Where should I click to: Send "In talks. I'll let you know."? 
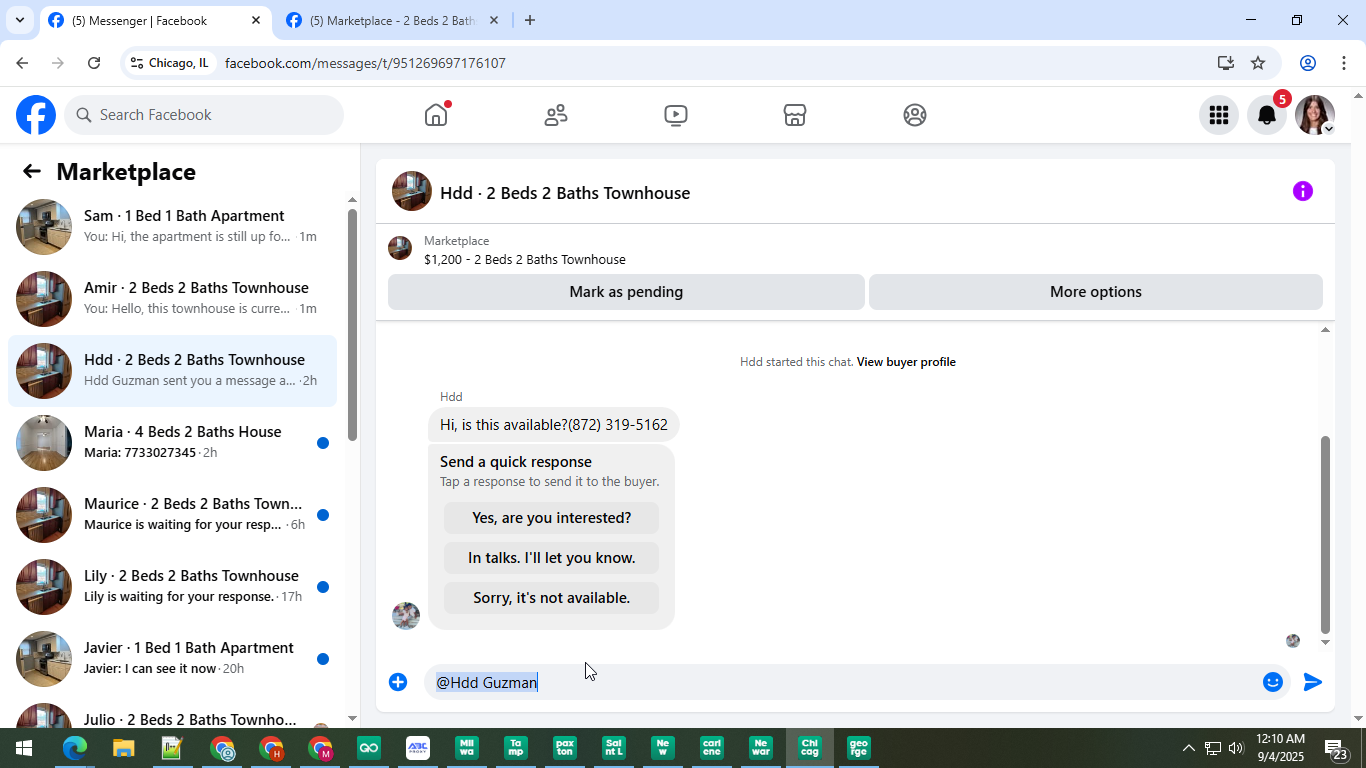(552, 558)
